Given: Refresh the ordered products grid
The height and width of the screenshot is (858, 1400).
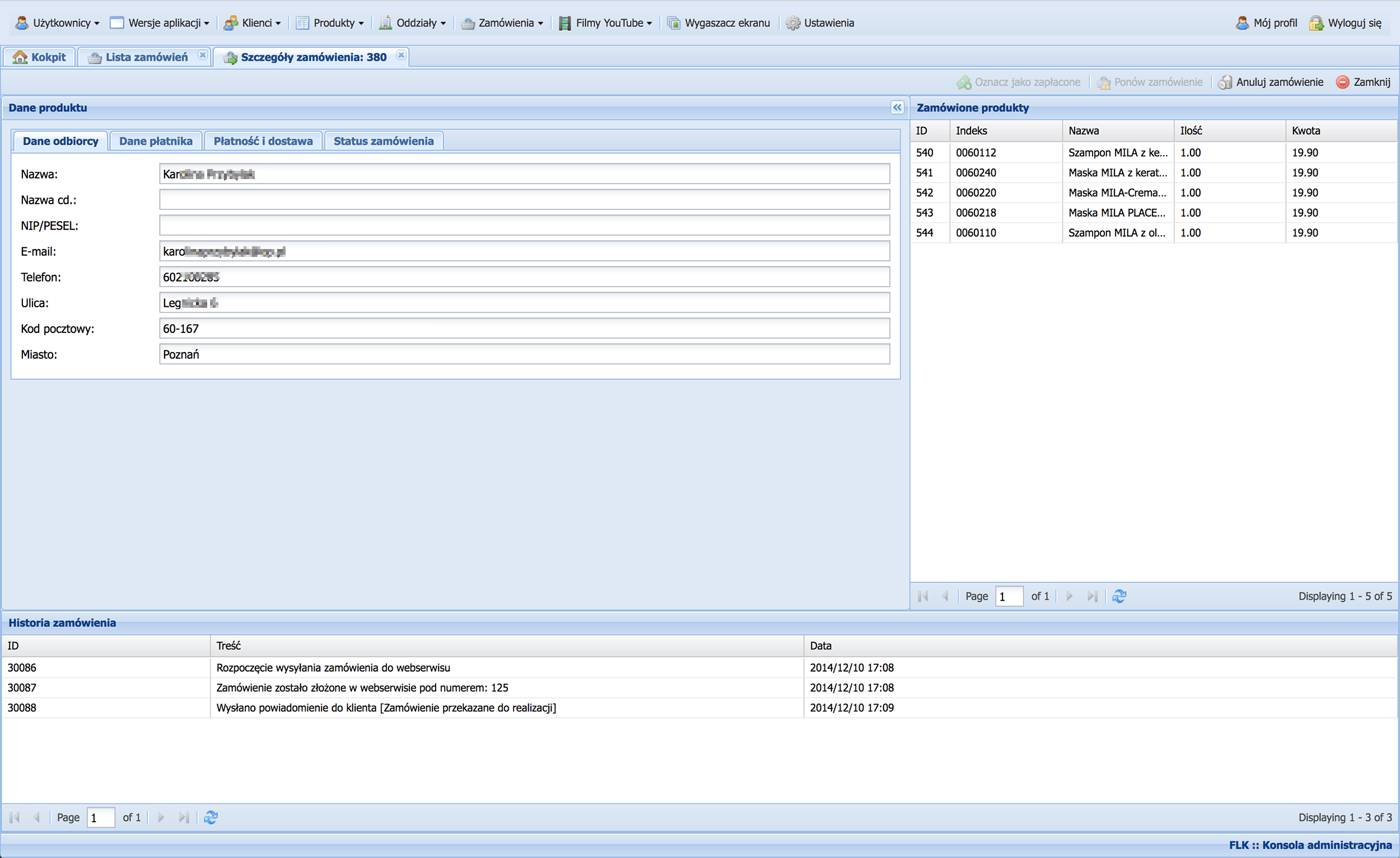Looking at the screenshot, I should 1119,596.
